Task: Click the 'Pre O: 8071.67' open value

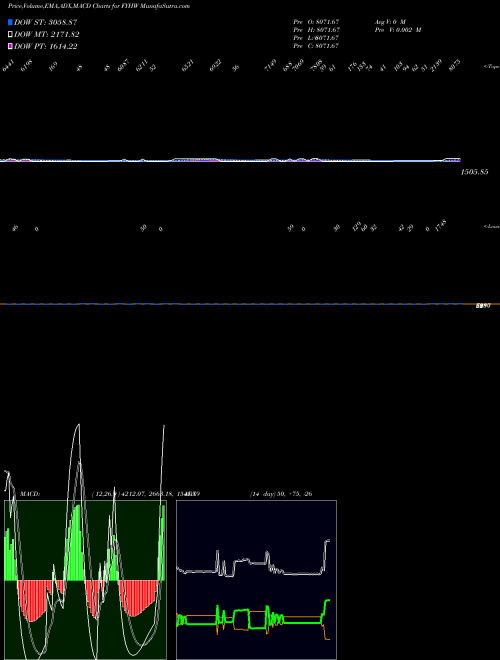Action: pos(316,21)
